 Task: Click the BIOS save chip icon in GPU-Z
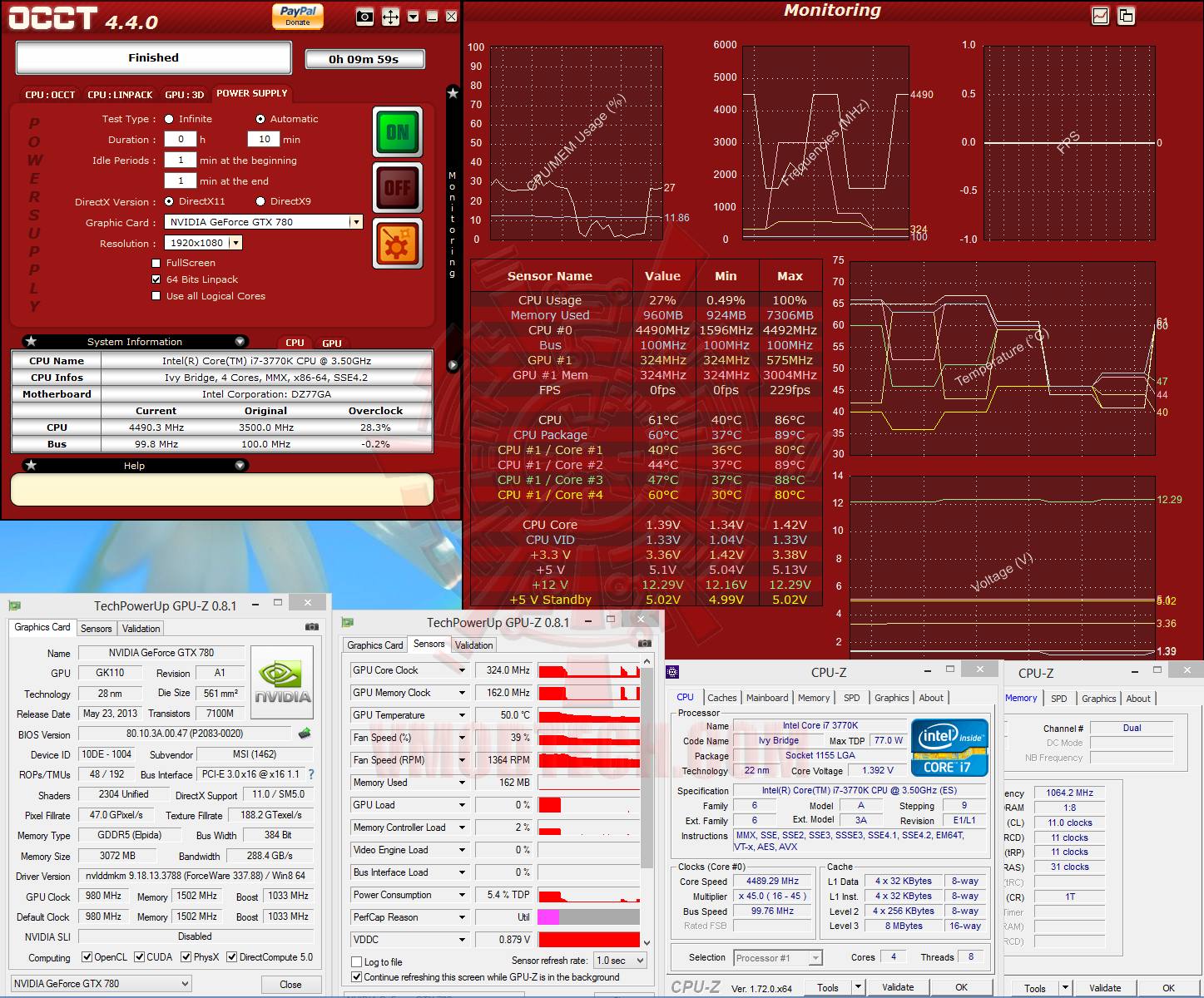coord(305,734)
